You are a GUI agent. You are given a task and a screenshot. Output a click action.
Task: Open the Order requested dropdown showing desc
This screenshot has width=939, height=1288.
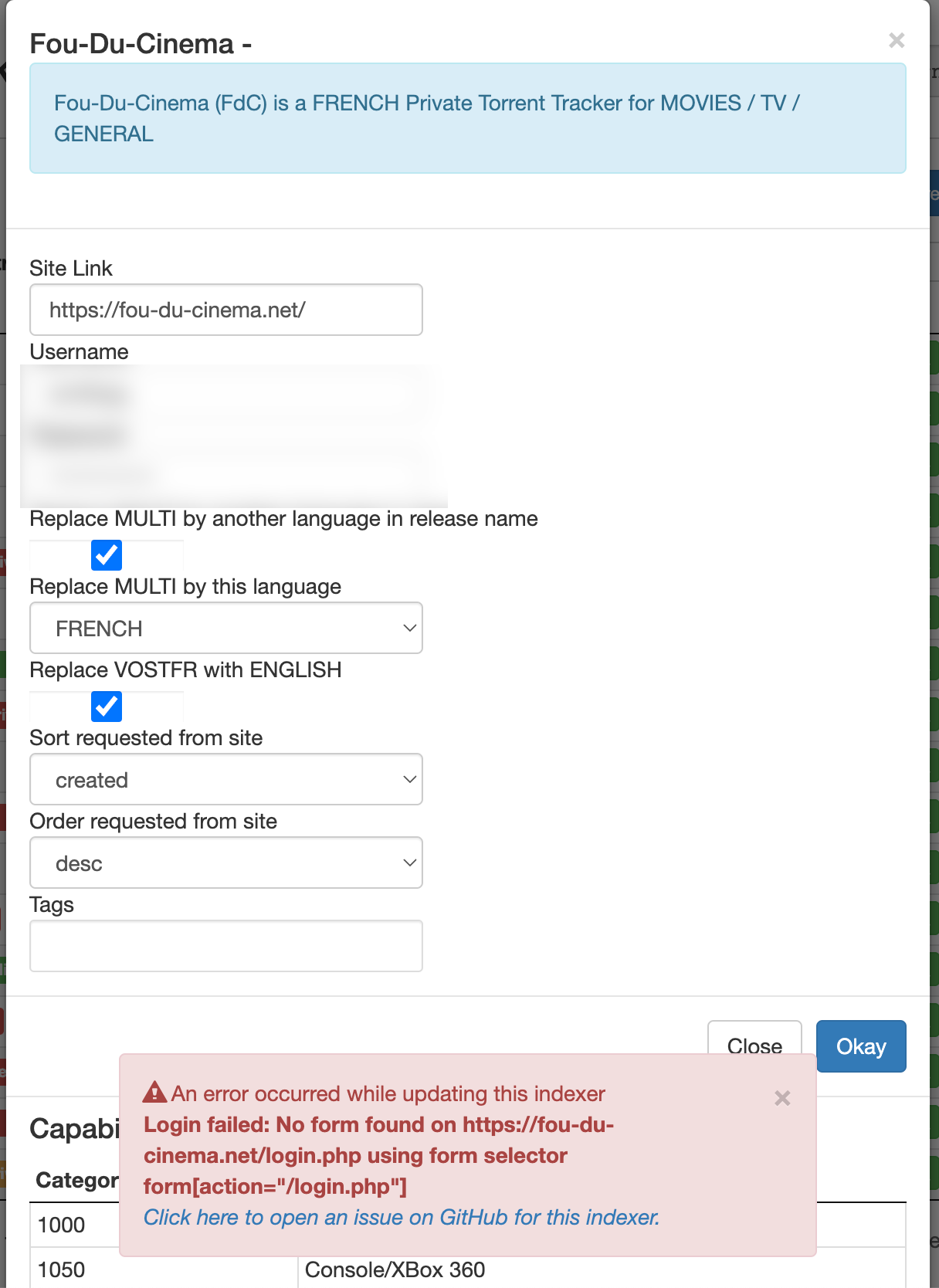226,863
